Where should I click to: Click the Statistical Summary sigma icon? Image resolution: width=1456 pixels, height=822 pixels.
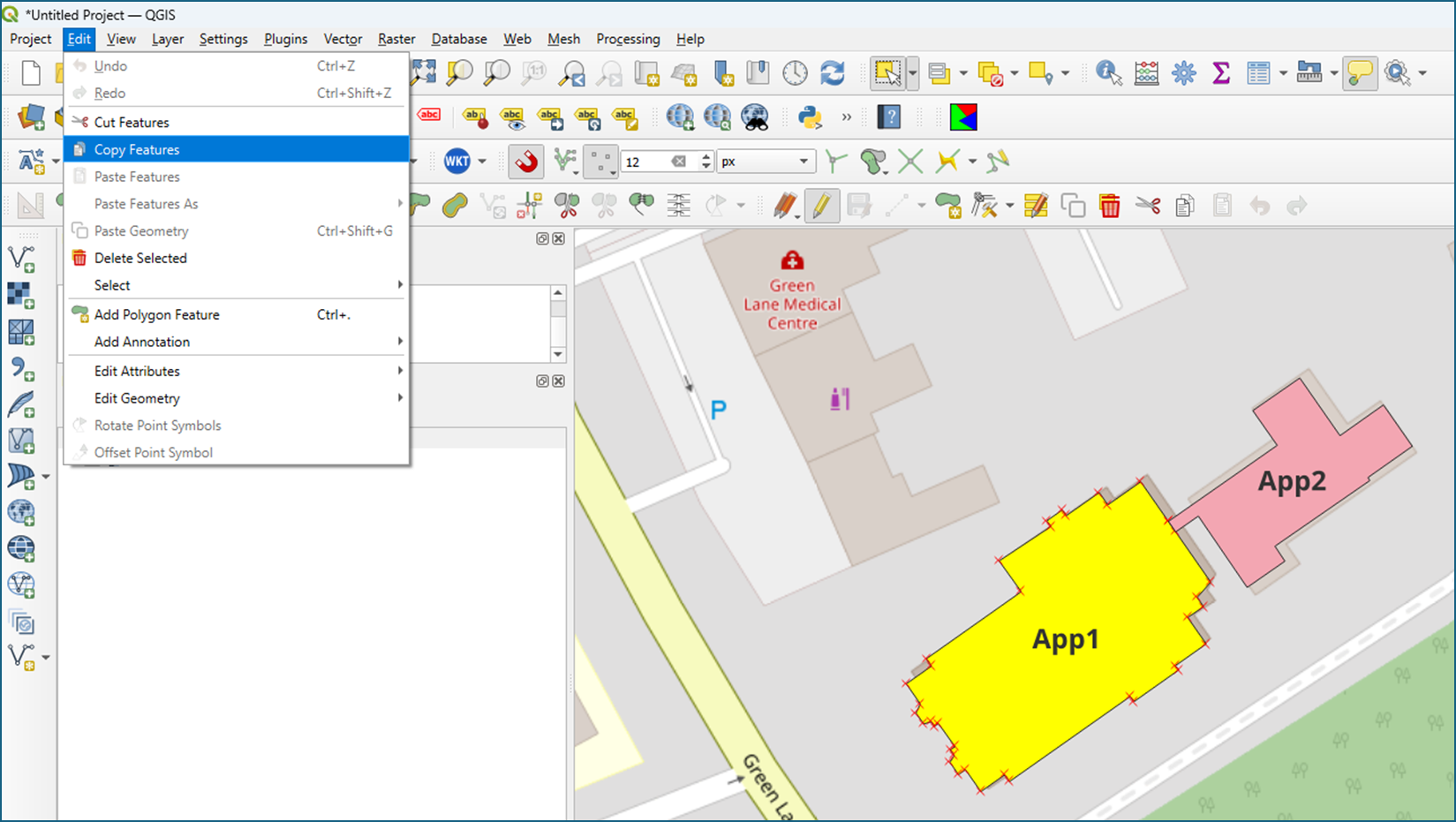pyautogui.click(x=1221, y=73)
